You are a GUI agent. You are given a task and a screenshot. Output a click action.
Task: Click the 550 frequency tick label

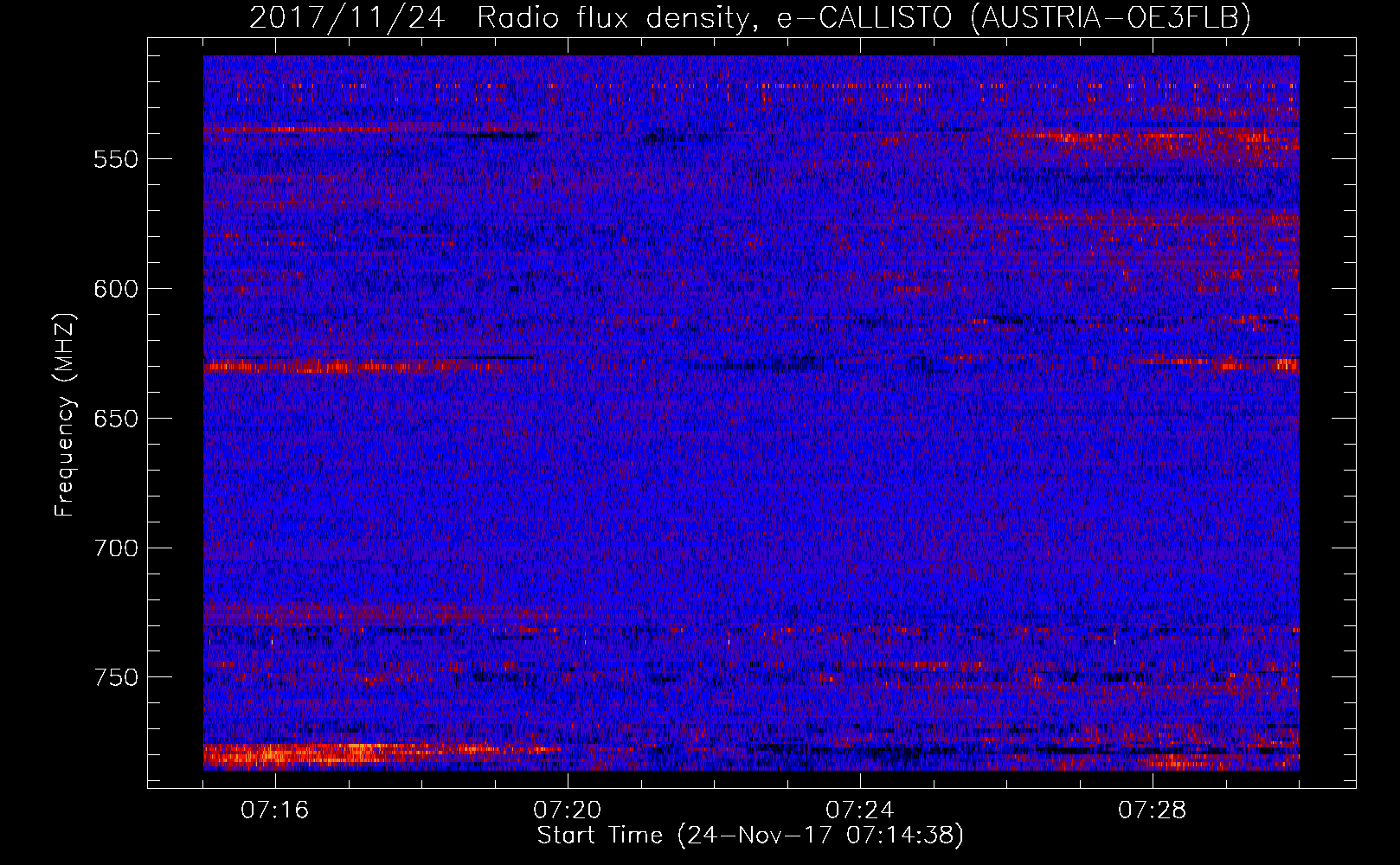[116, 159]
